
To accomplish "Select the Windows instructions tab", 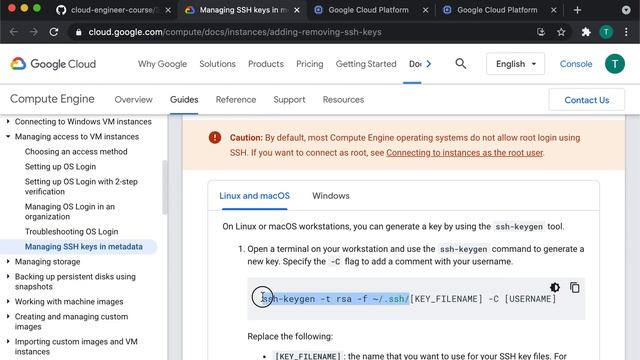I will tap(331, 196).
